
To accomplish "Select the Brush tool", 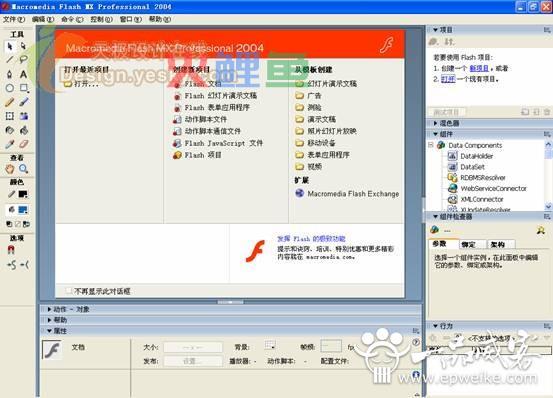I will coord(24,102).
